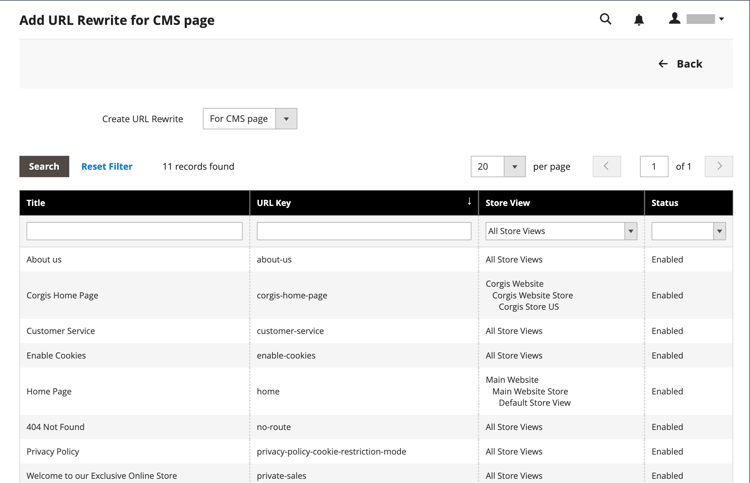
Task: Go to the previous page arrow
Action: click(x=607, y=166)
